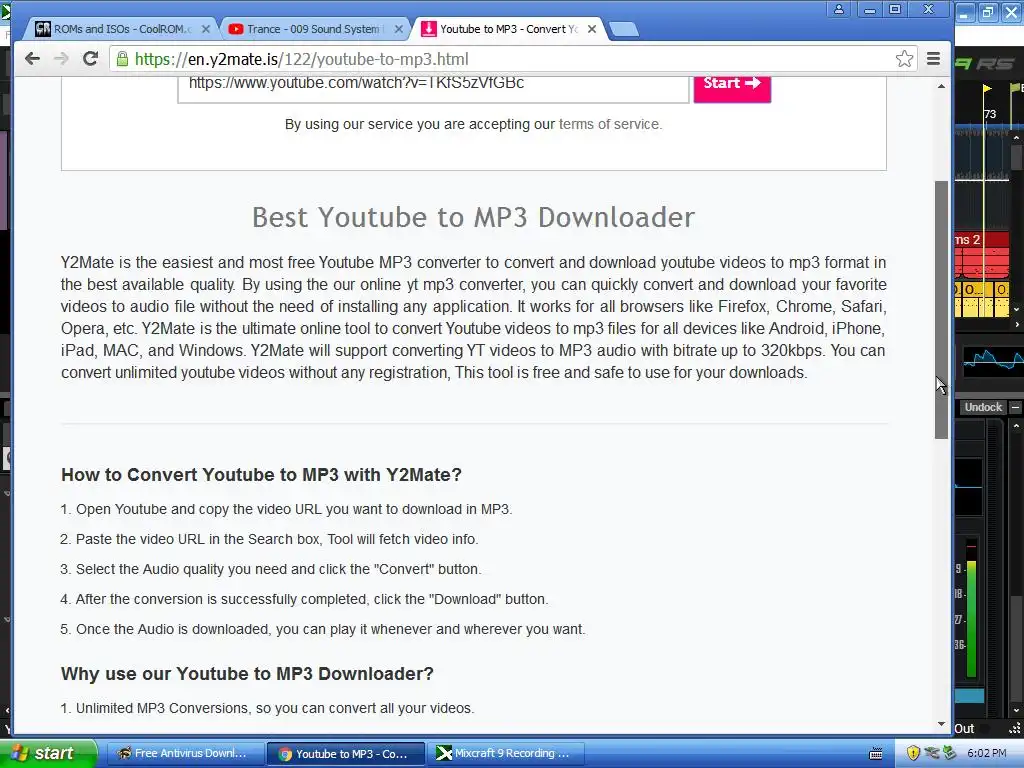Click the on-screen keyboard taskbar icon
Screen dimensions: 1024x768
pos(876,754)
